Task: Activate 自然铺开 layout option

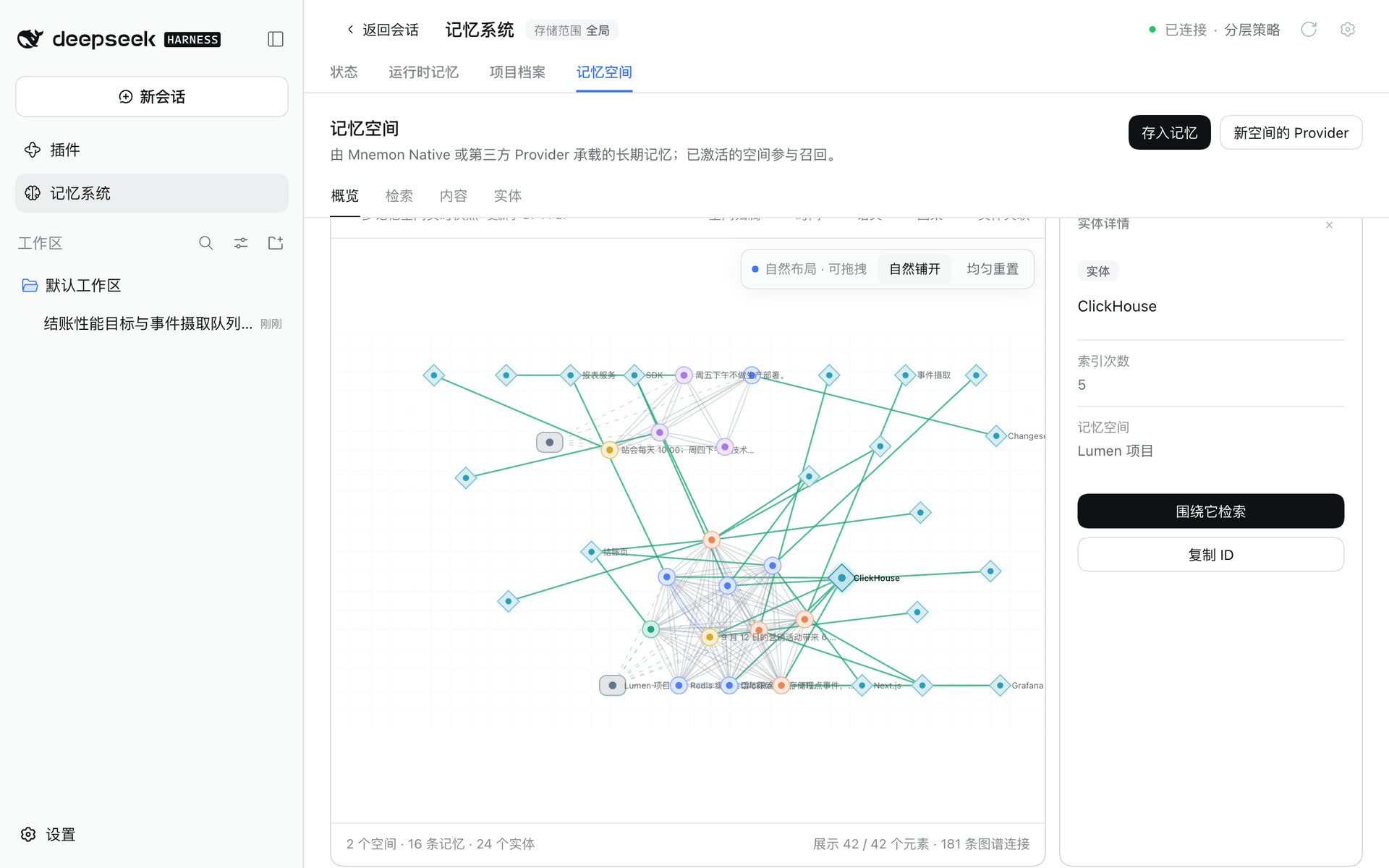Action: [x=914, y=269]
